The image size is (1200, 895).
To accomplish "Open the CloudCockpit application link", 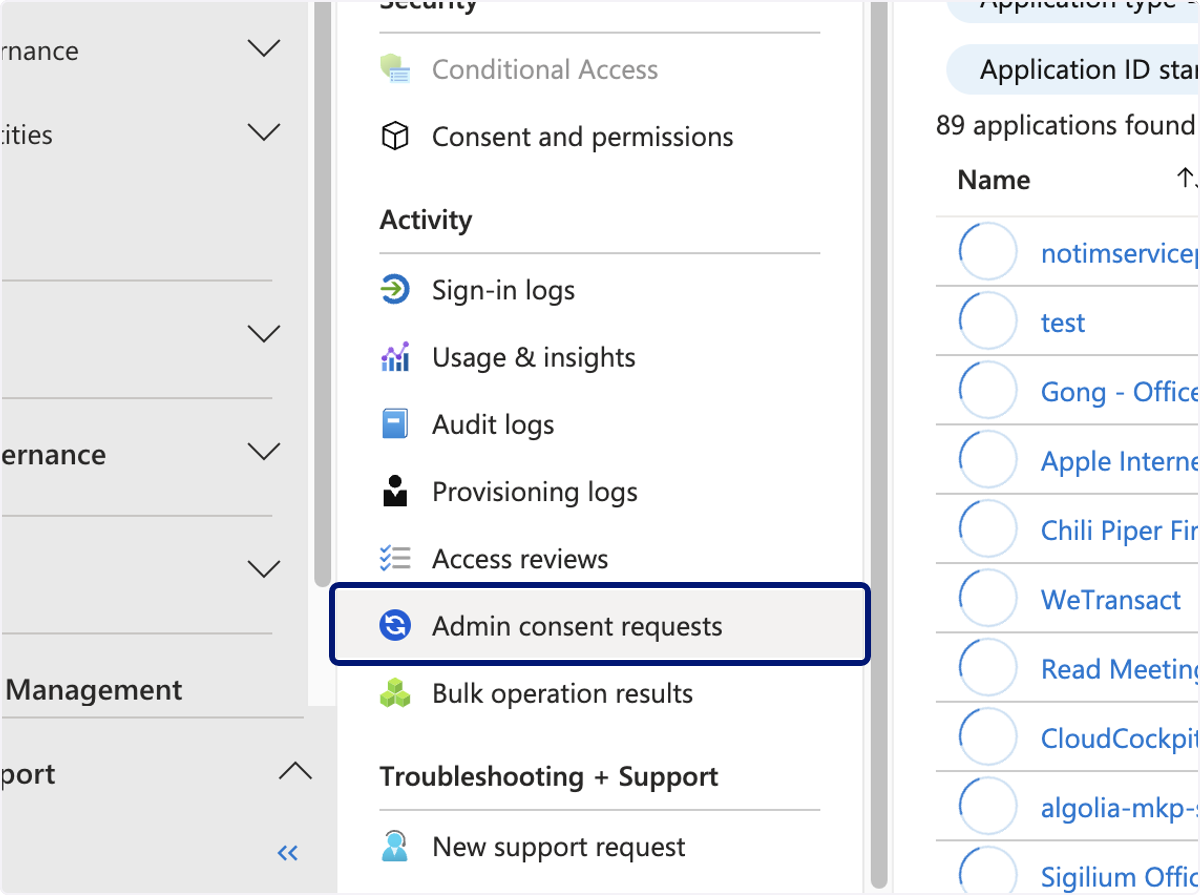I will tap(1120, 738).
